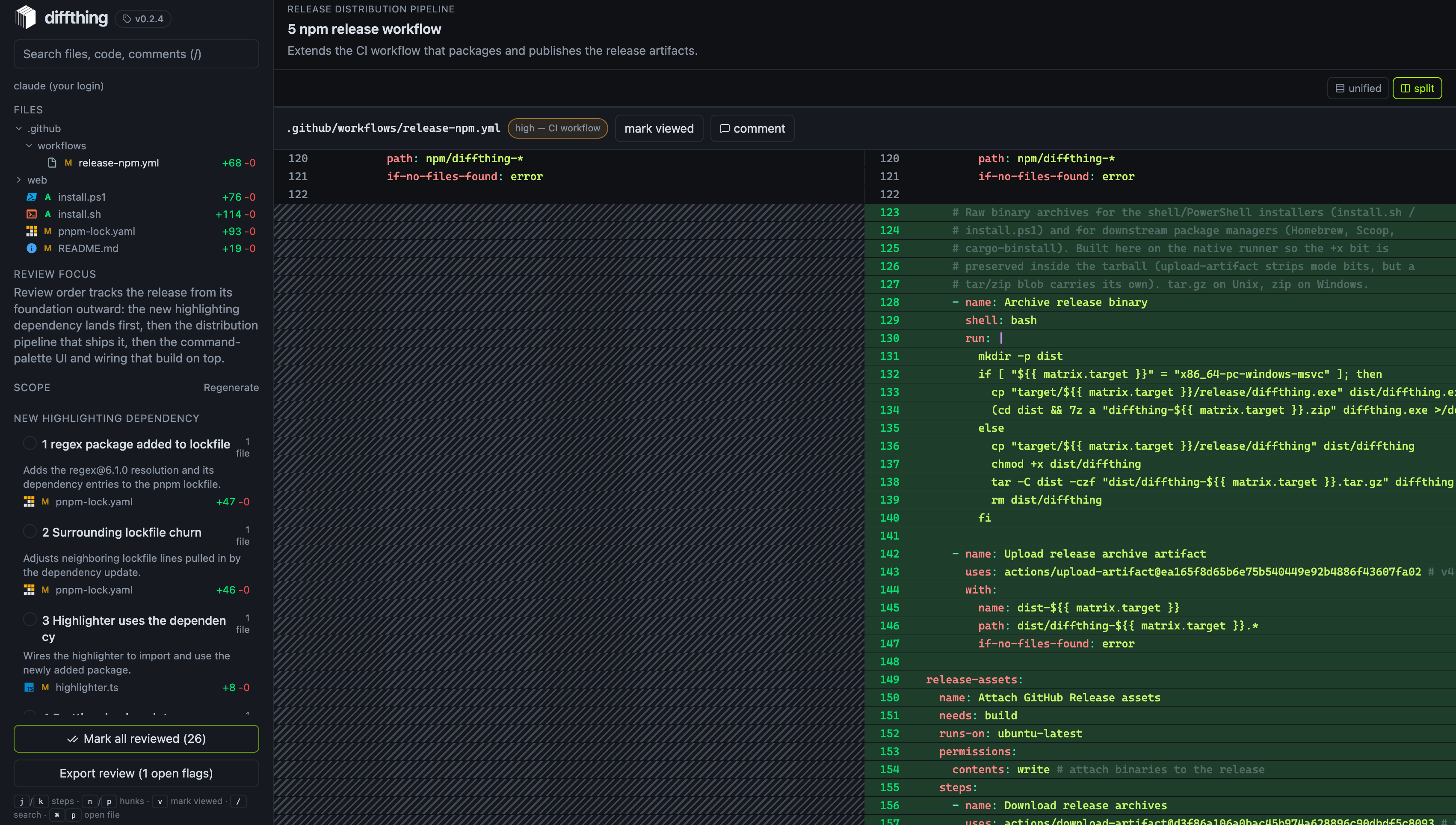
Task: Click the double-check icon in Mark all reviewed
Action: 72,739
